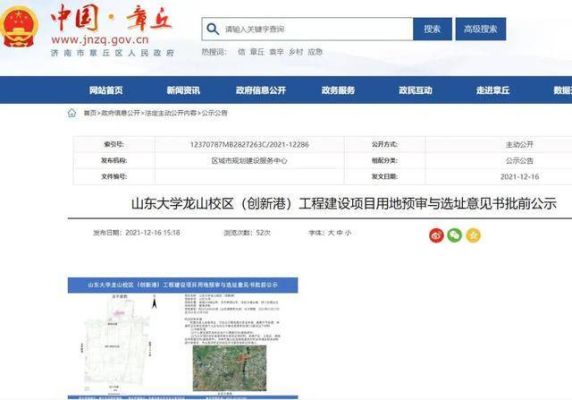Focus the keyword search input field

[x=307, y=29]
